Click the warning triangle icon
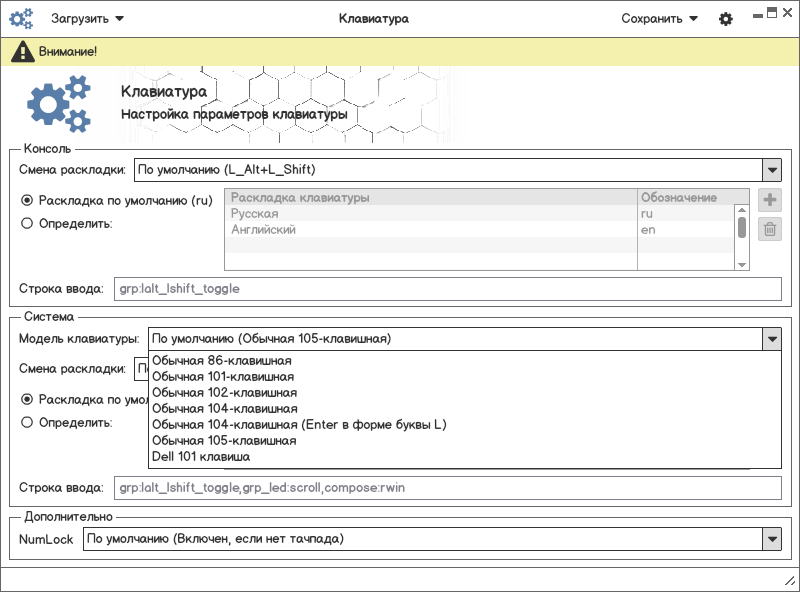Screen dimensions: 800x592 click(x=21, y=51)
